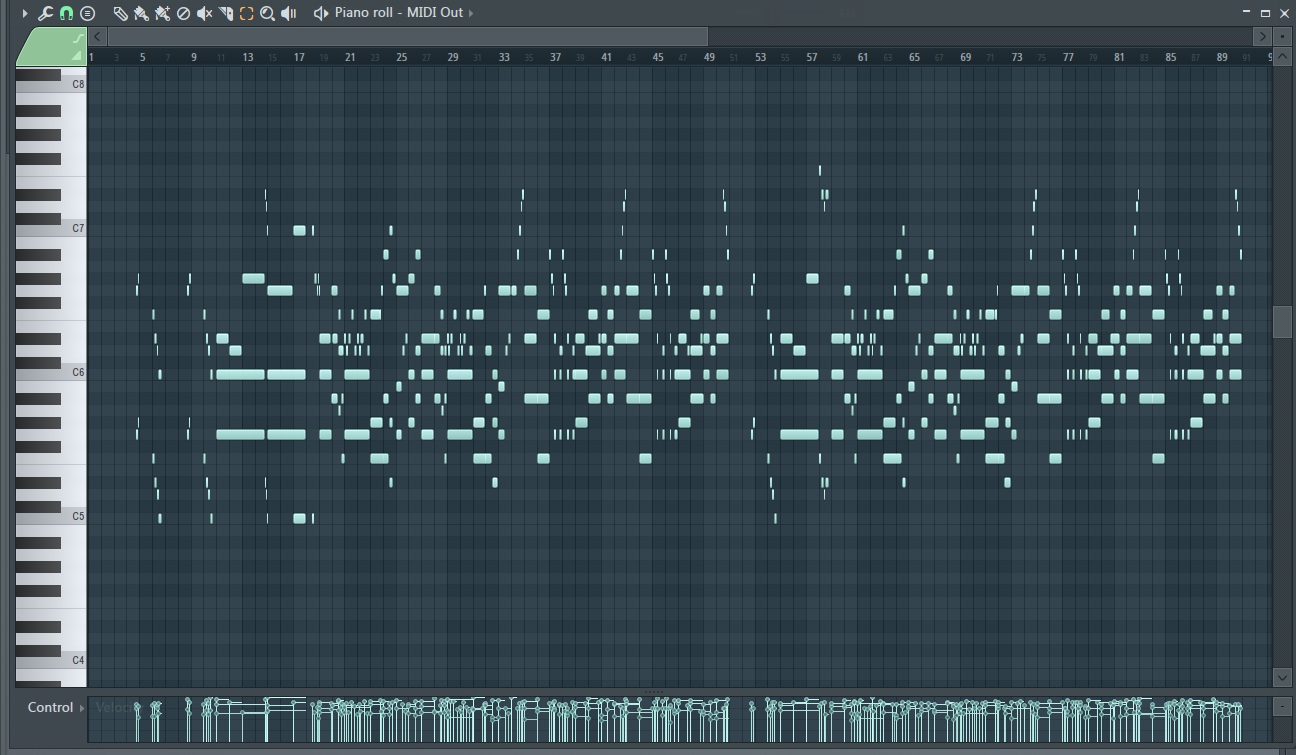Select the Mute notes tool
The image size is (1296, 755).
[x=204, y=13]
